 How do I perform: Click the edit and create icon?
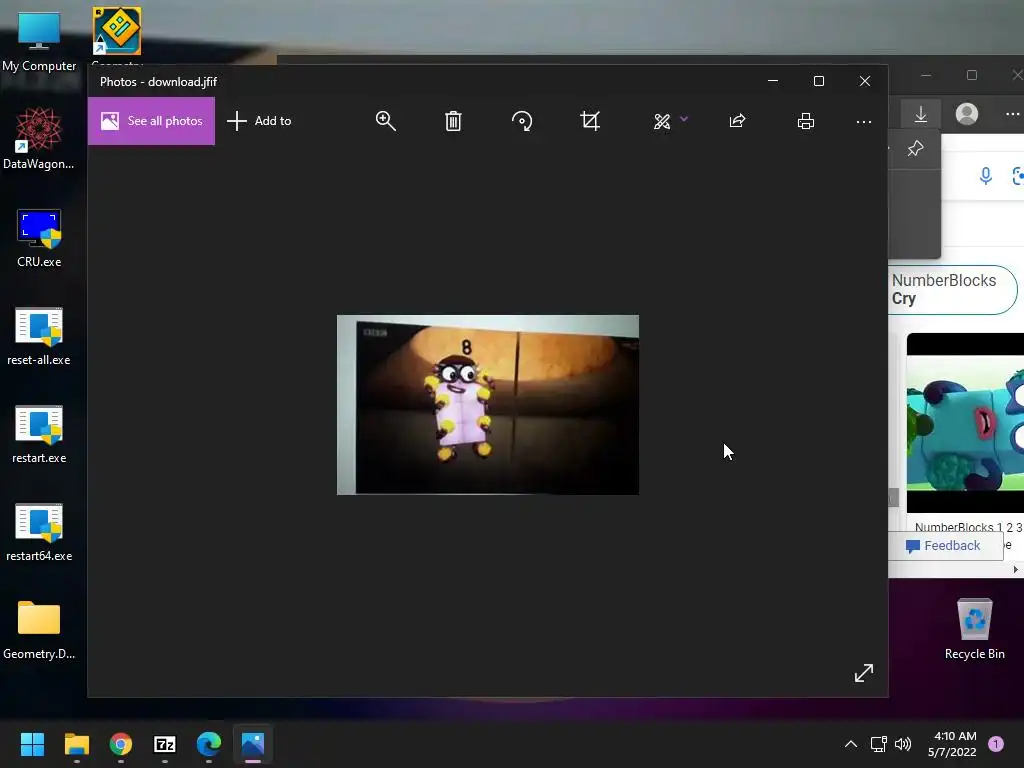(x=662, y=121)
